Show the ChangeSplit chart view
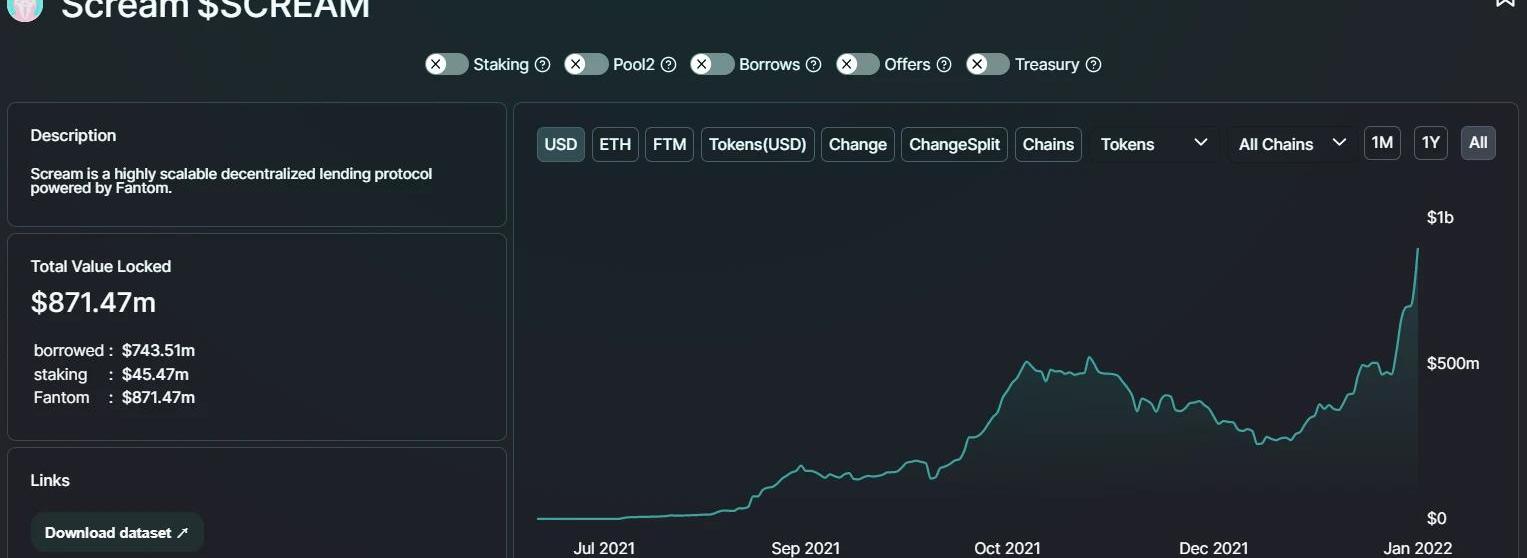The height and width of the screenshot is (558, 1527). (x=954, y=144)
